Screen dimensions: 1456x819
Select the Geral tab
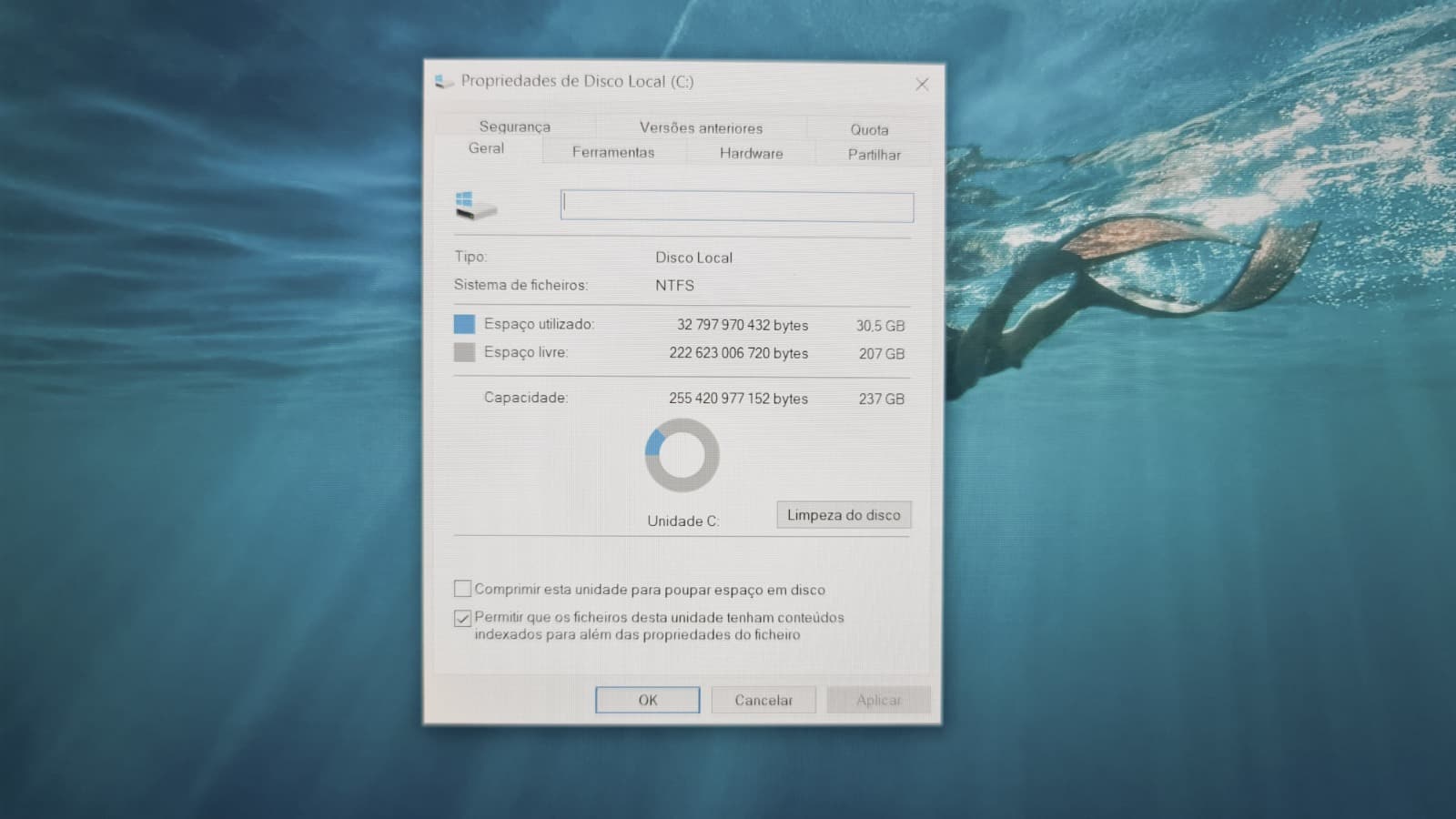[x=486, y=148]
